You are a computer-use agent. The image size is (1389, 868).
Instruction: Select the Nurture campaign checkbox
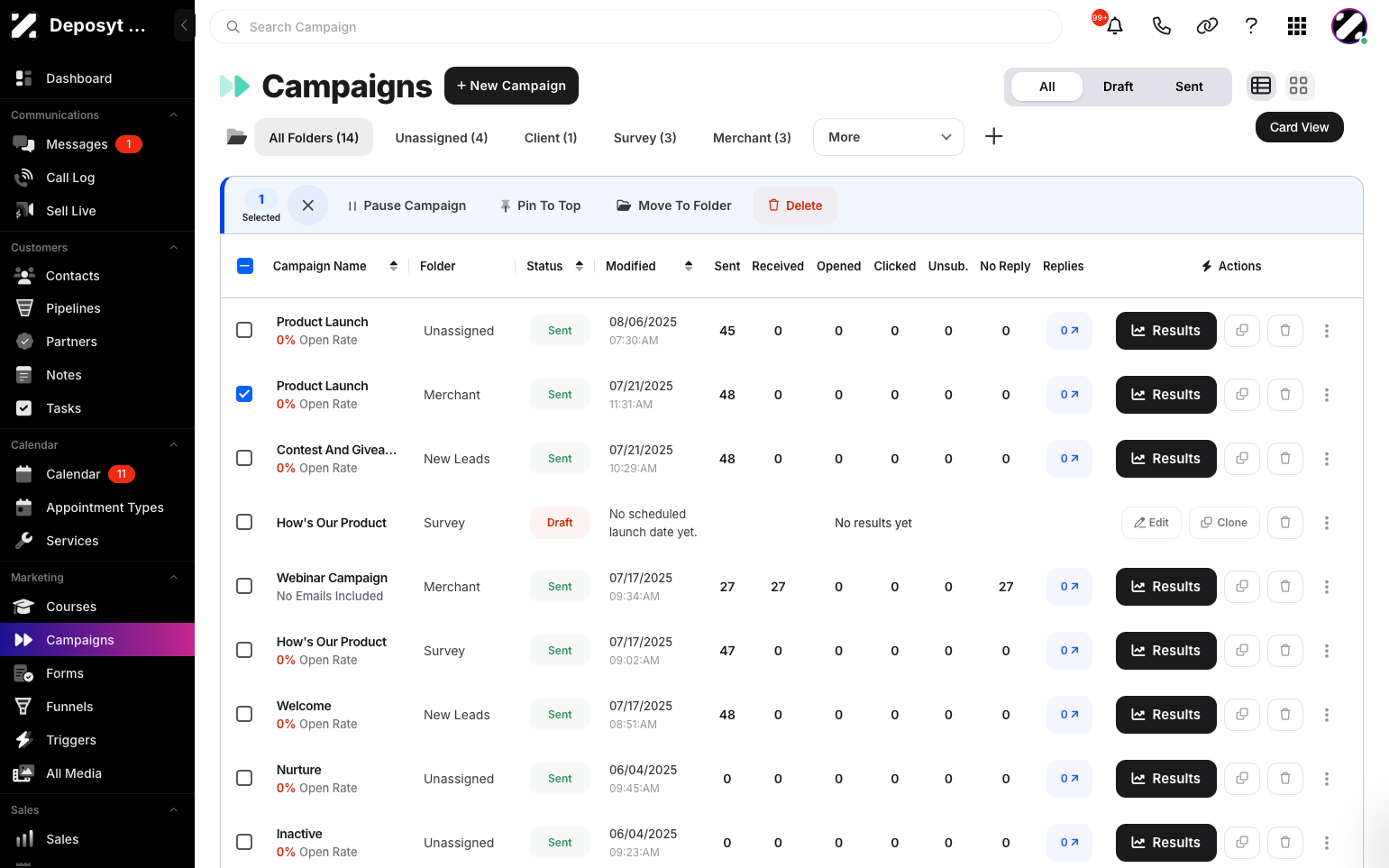pos(244,778)
